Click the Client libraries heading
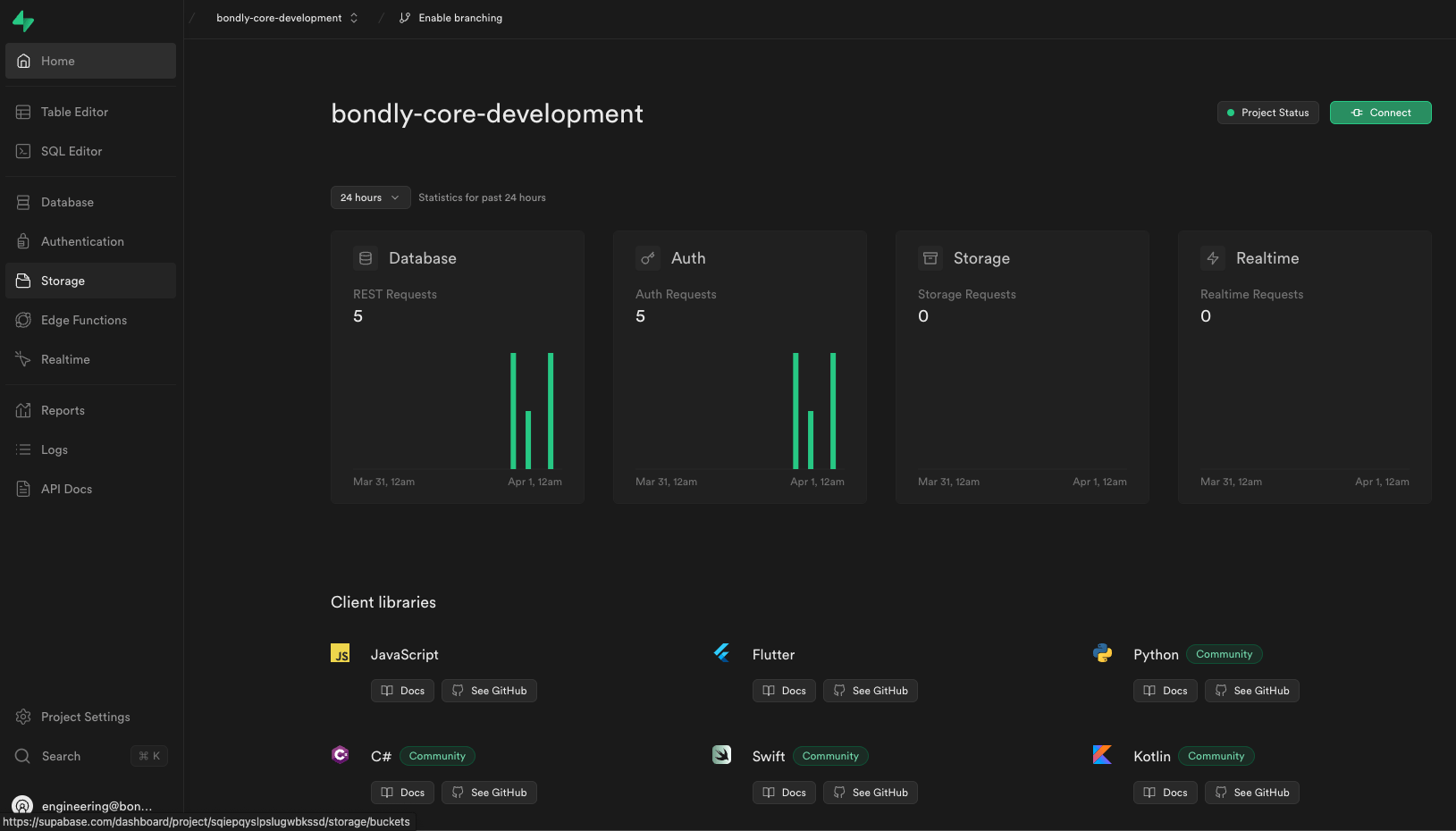The height and width of the screenshot is (831, 1456). click(x=383, y=602)
